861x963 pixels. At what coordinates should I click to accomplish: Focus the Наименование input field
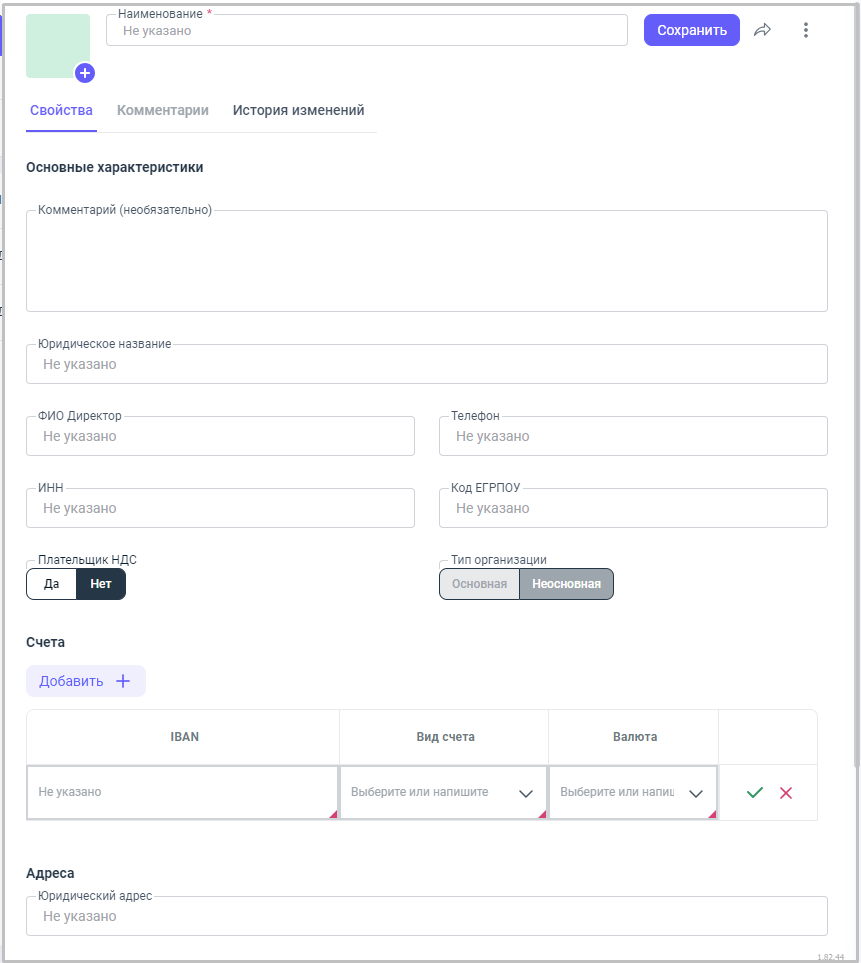click(x=366, y=31)
